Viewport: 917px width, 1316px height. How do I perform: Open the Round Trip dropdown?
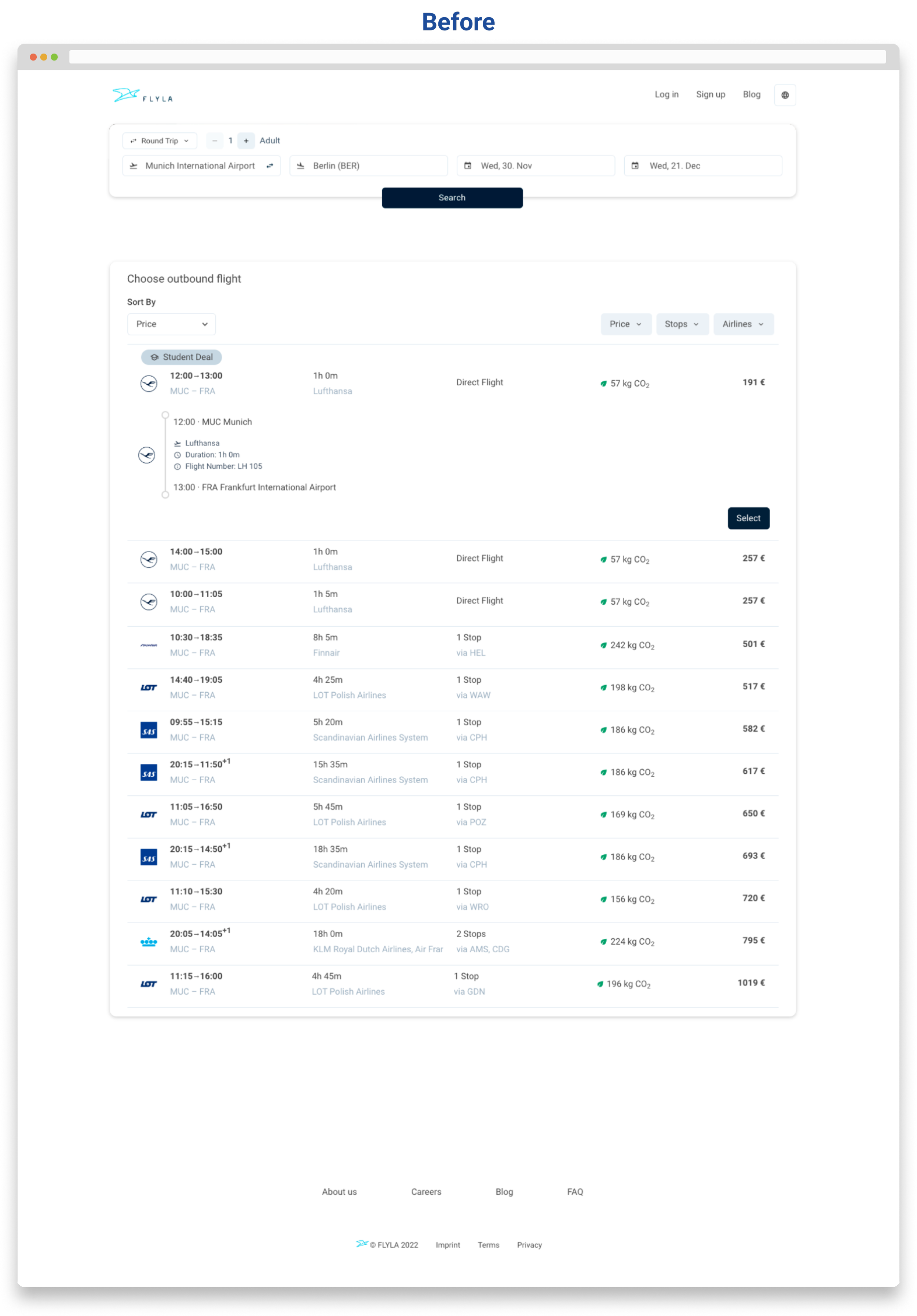(x=160, y=140)
